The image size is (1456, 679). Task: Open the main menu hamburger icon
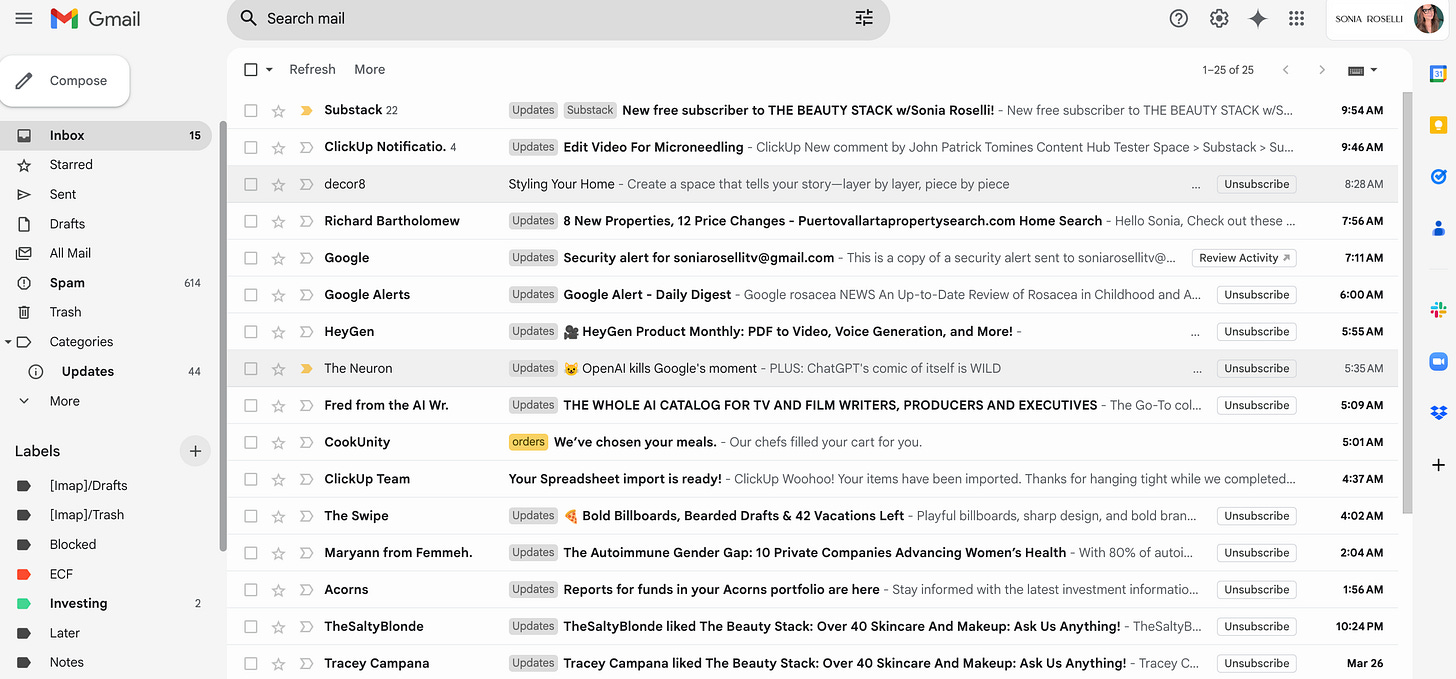coord(24,19)
